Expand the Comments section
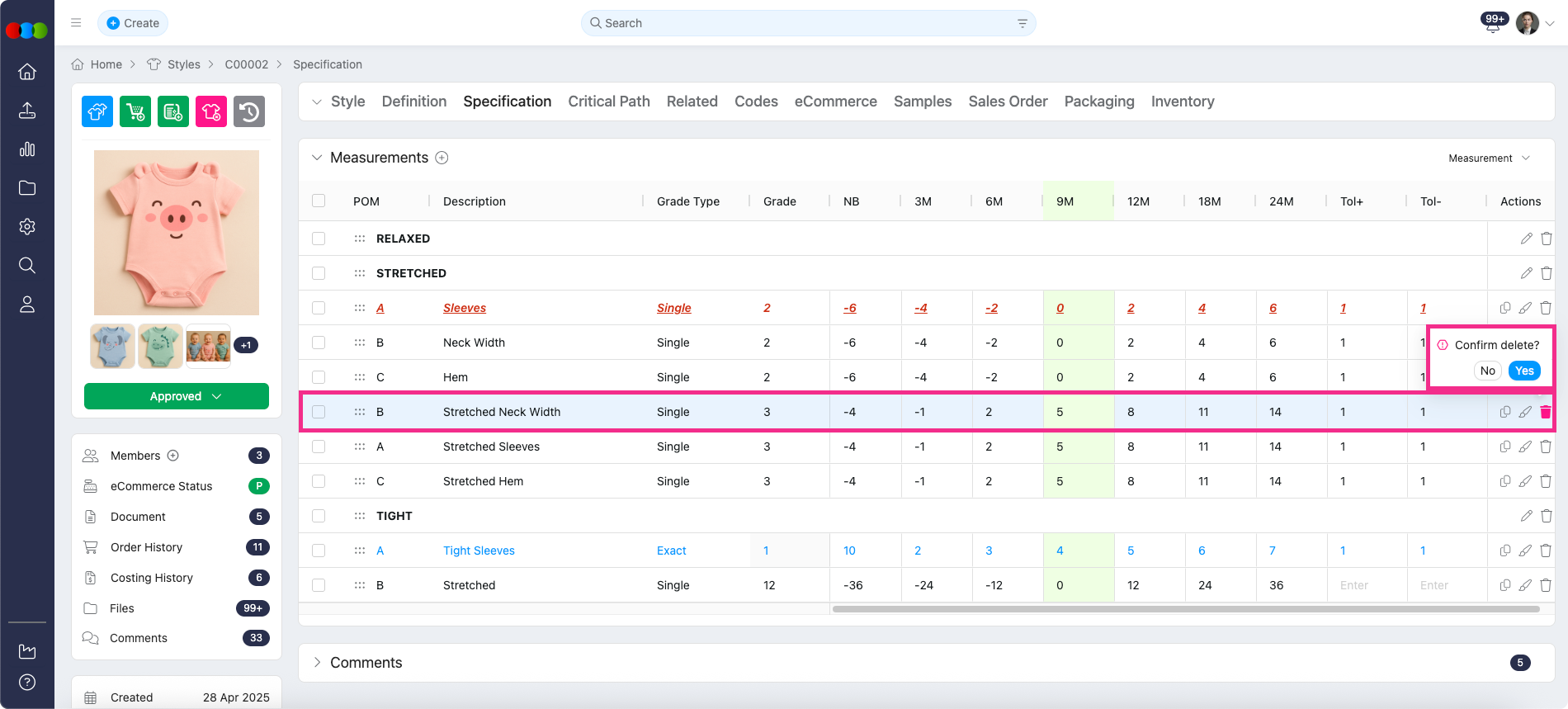The height and width of the screenshot is (709, 1568). pyautogui.click(x=317, y=663)
